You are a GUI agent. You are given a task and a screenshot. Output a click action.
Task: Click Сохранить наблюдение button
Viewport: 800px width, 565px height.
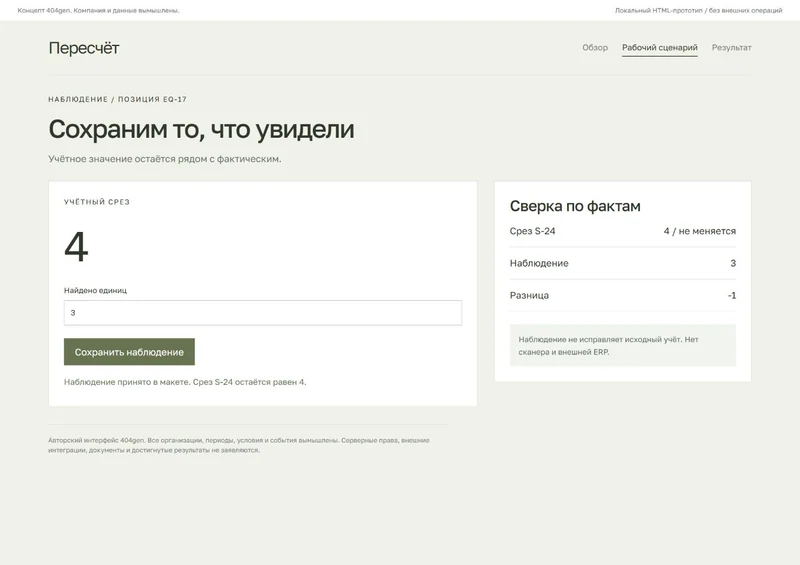(x=129, y=352)
